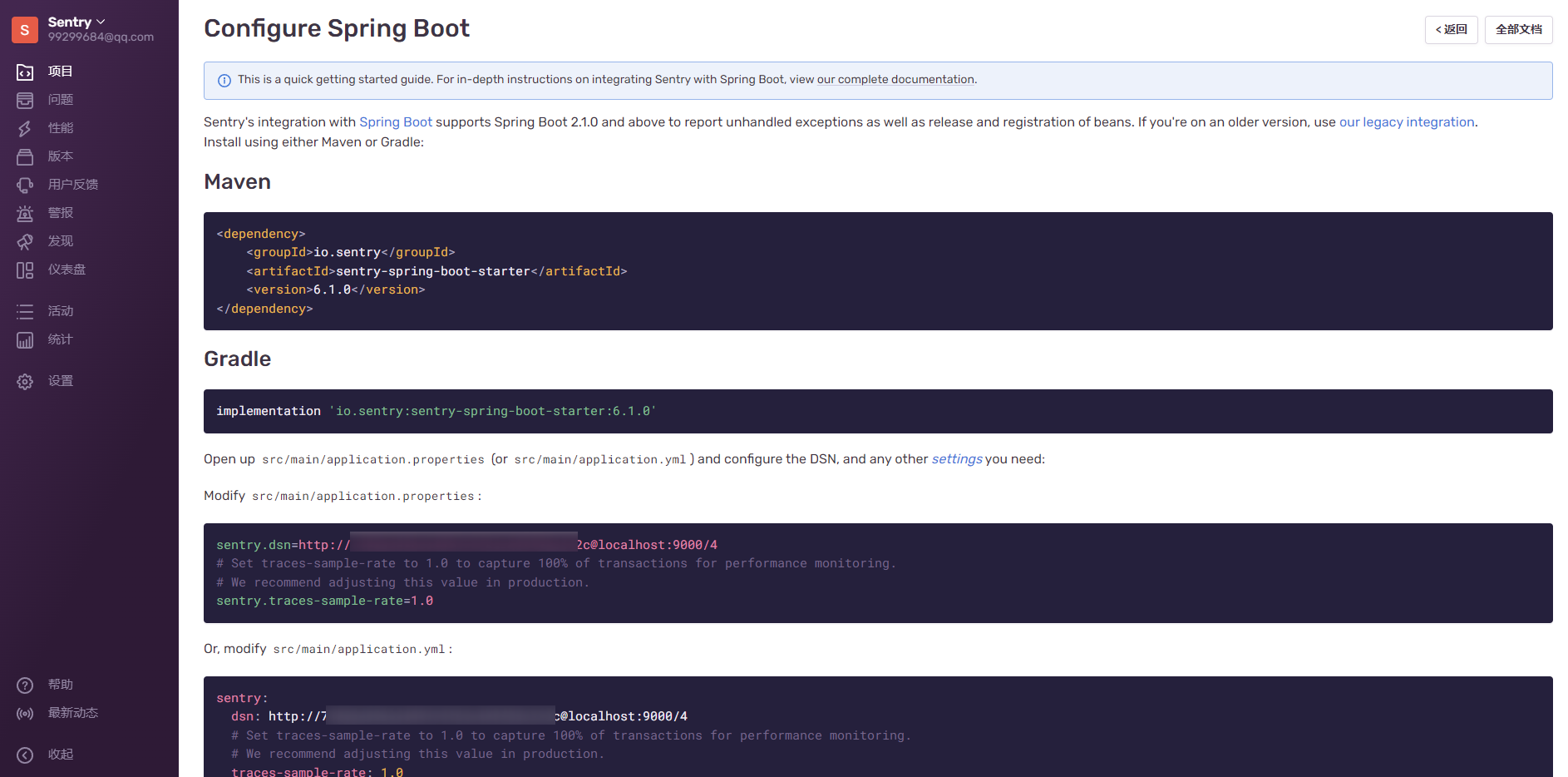Click the User Feedback (用户反馈) icon
This screenshot has width=1568, height=777.
pos(25,186)
